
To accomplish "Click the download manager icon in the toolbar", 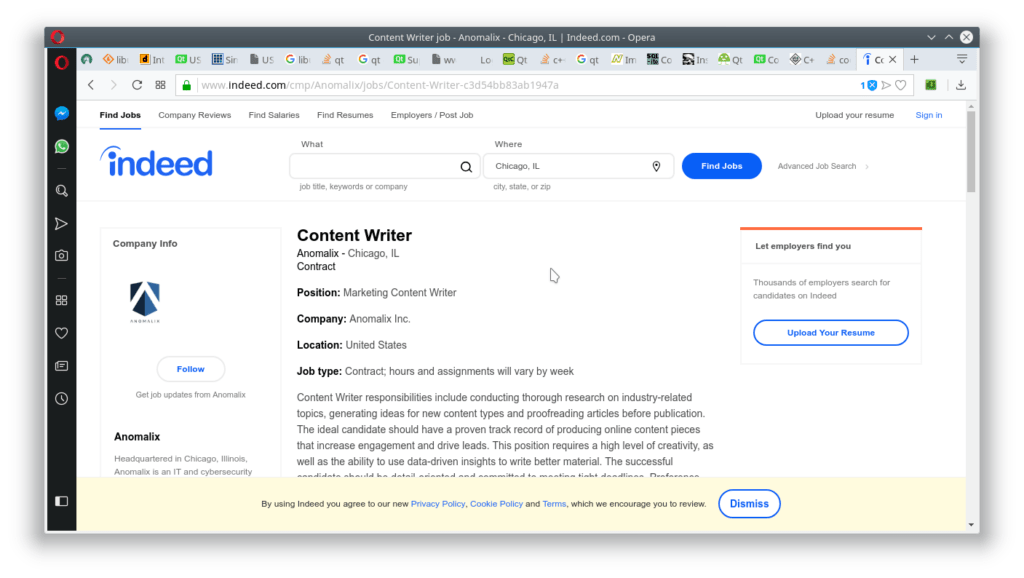I will point(961,85).
